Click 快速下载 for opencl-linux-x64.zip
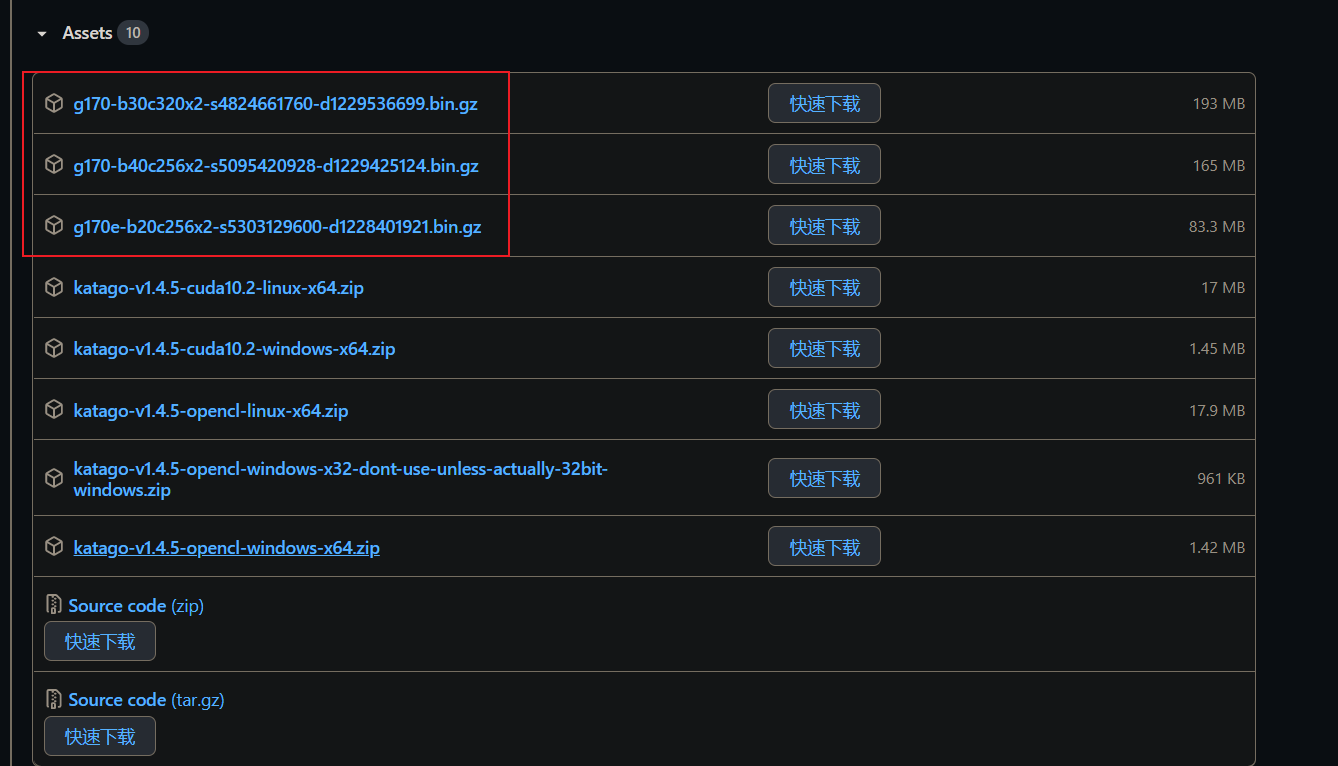Image resolution: width=1338 pixels, height=766 pixels. [824, 409]
